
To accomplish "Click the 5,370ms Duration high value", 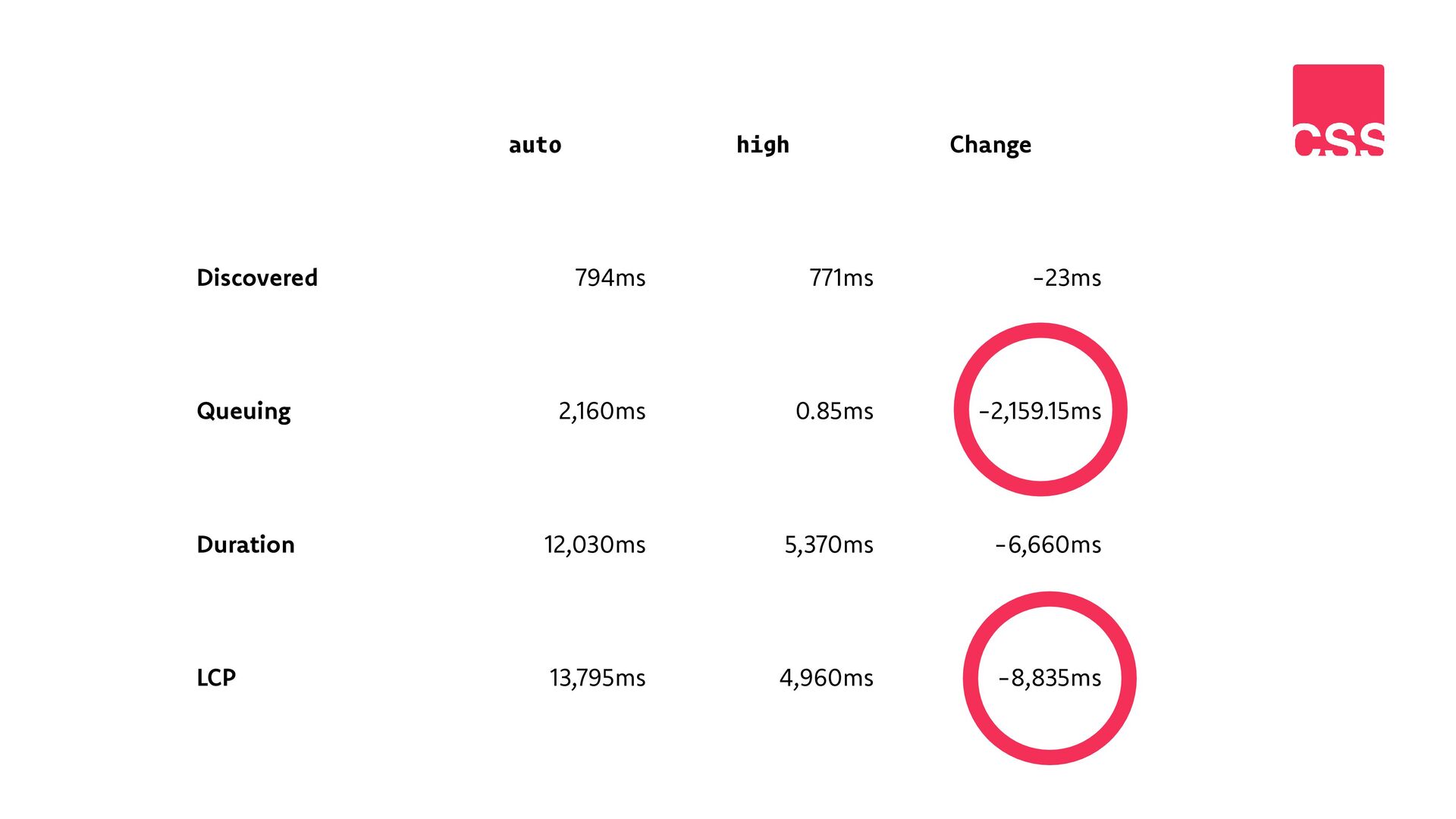I will pyautogui.click(x=829, y=544).
